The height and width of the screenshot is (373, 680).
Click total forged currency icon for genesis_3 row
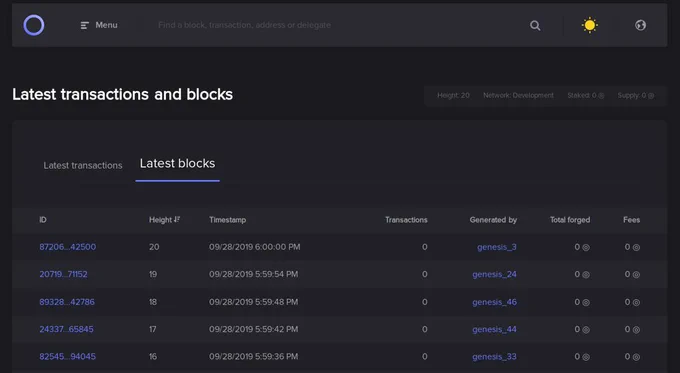point(585,247)
